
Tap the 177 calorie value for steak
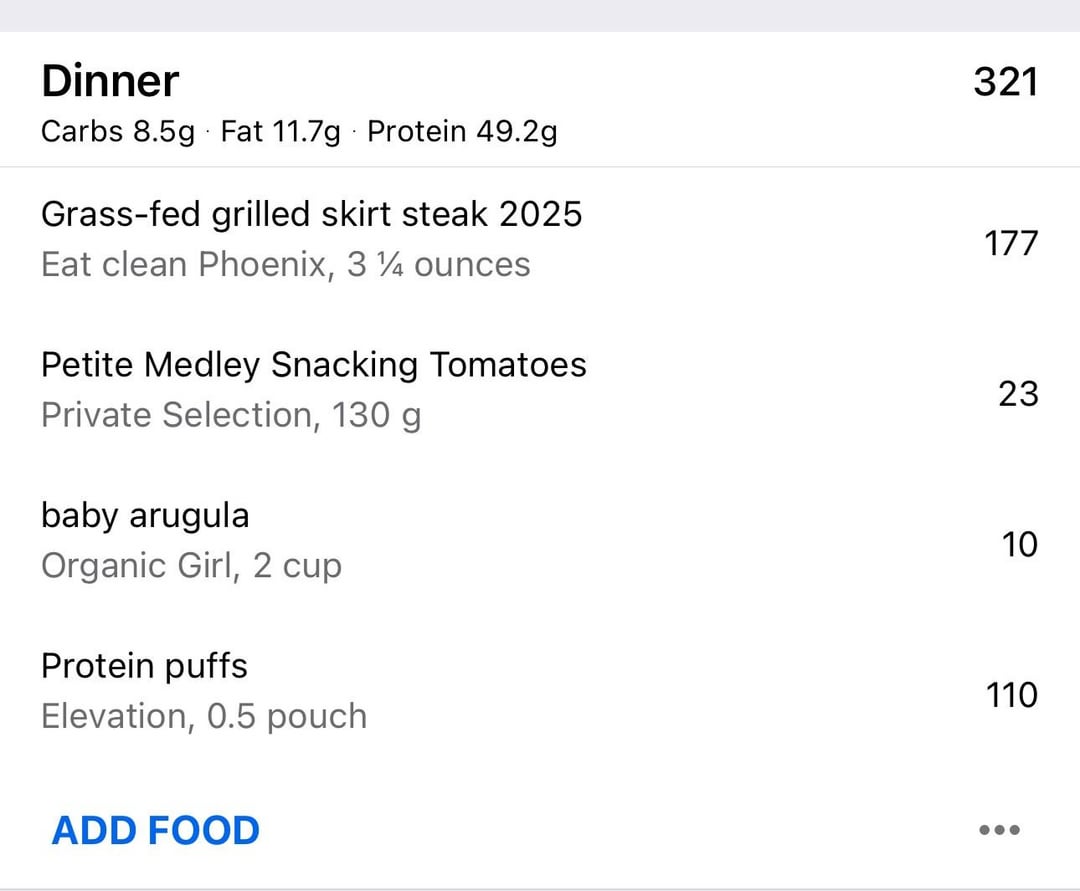pyautogui.click(x=1011, y=243)
